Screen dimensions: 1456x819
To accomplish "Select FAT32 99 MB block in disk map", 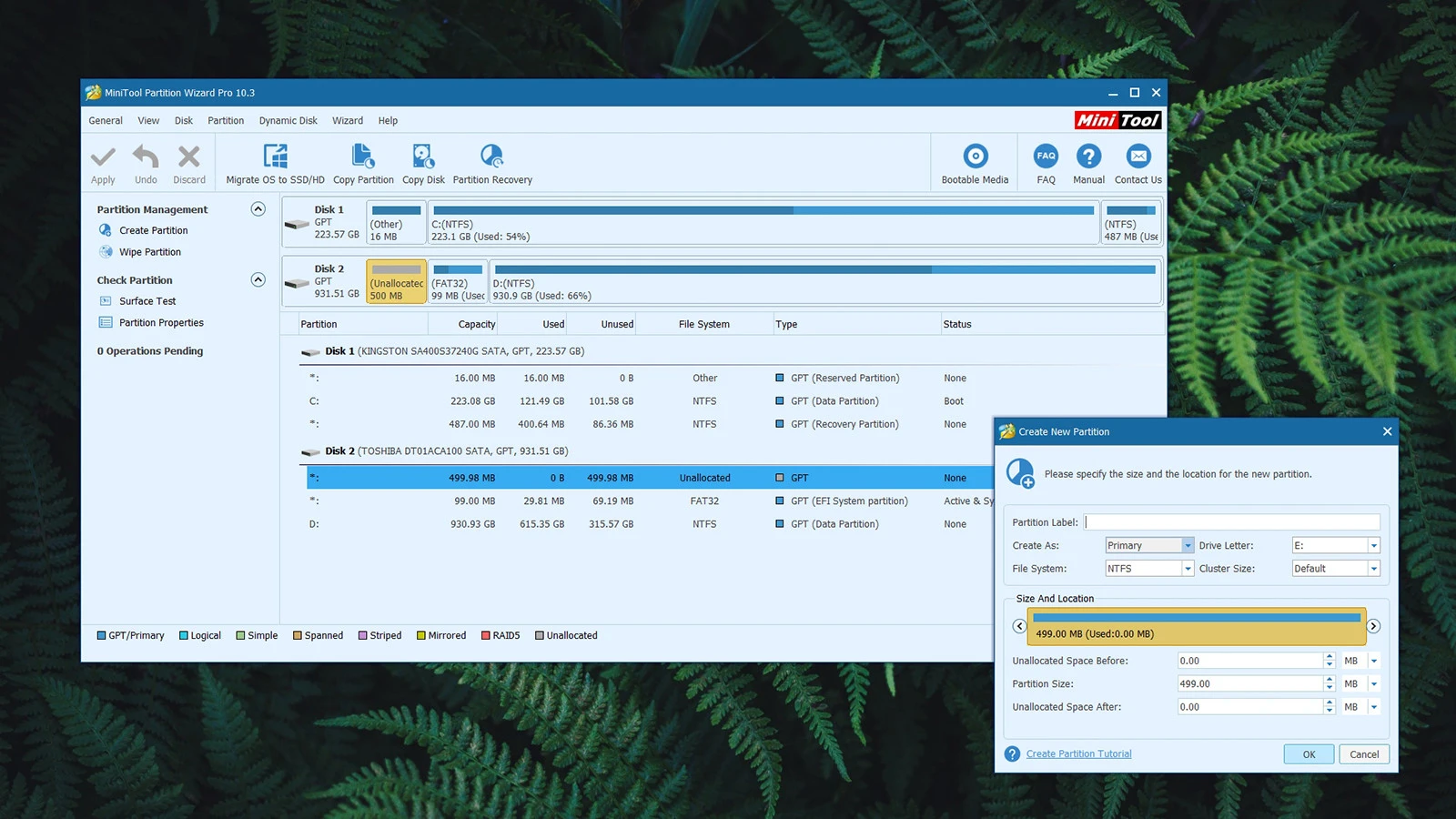I will point(458,281).
